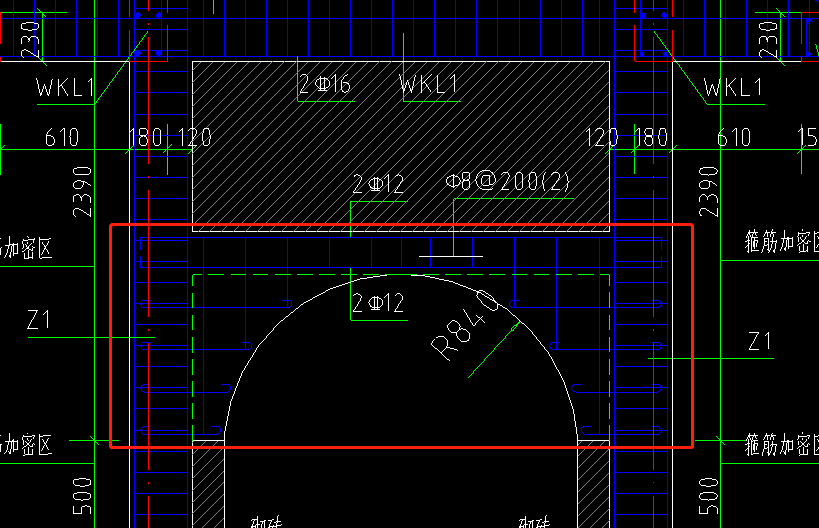Select the WKL1 beam label at far left
The image size is (819, 528).
coord(65,87)
